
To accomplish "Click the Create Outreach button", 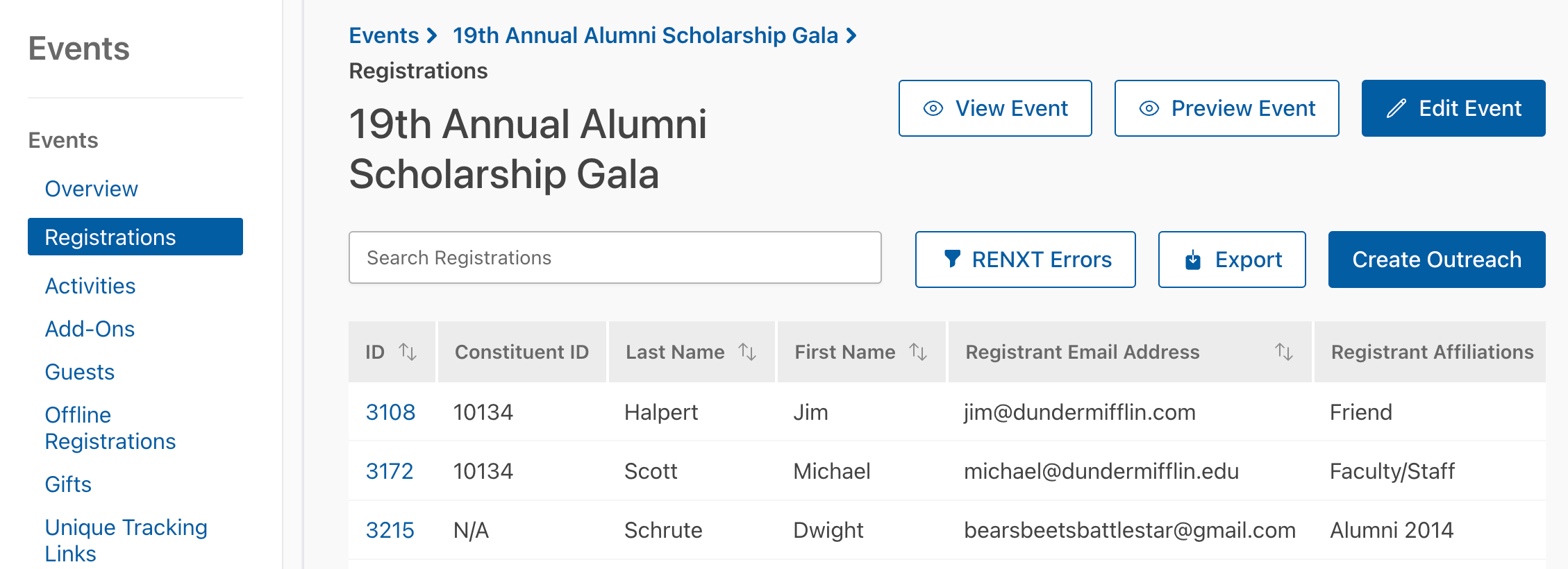I will tap(1437, 260).
